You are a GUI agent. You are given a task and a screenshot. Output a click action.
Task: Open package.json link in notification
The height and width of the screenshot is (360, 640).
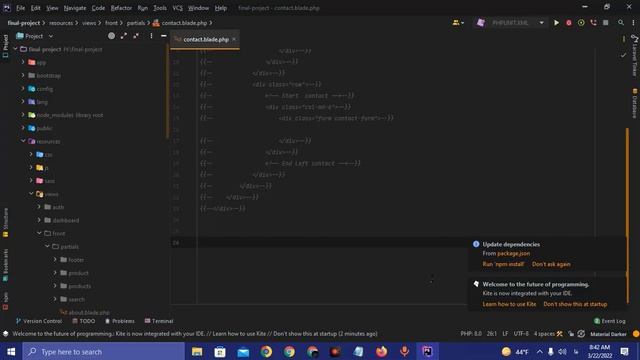coord(513,253)
